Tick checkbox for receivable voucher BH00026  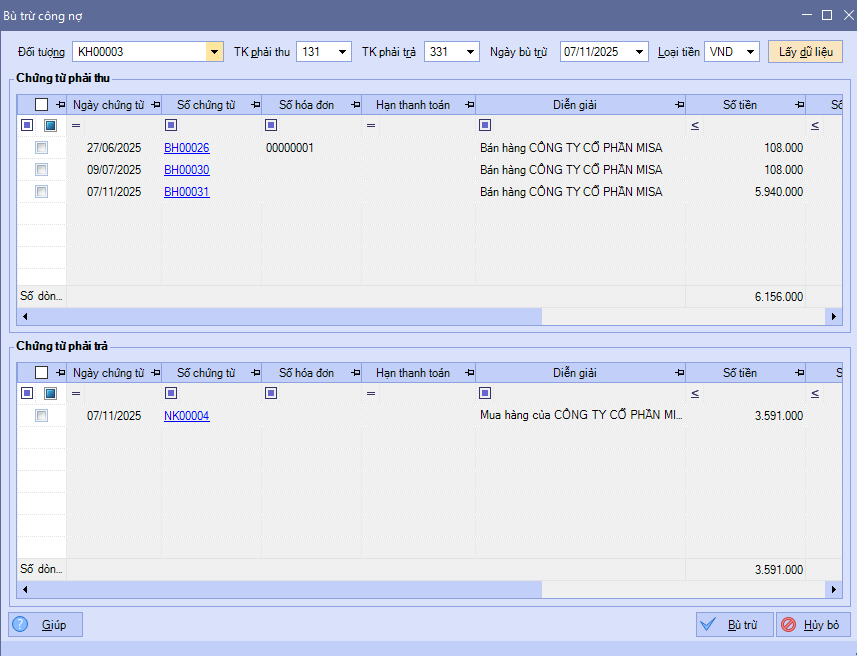tap(41, 148)
